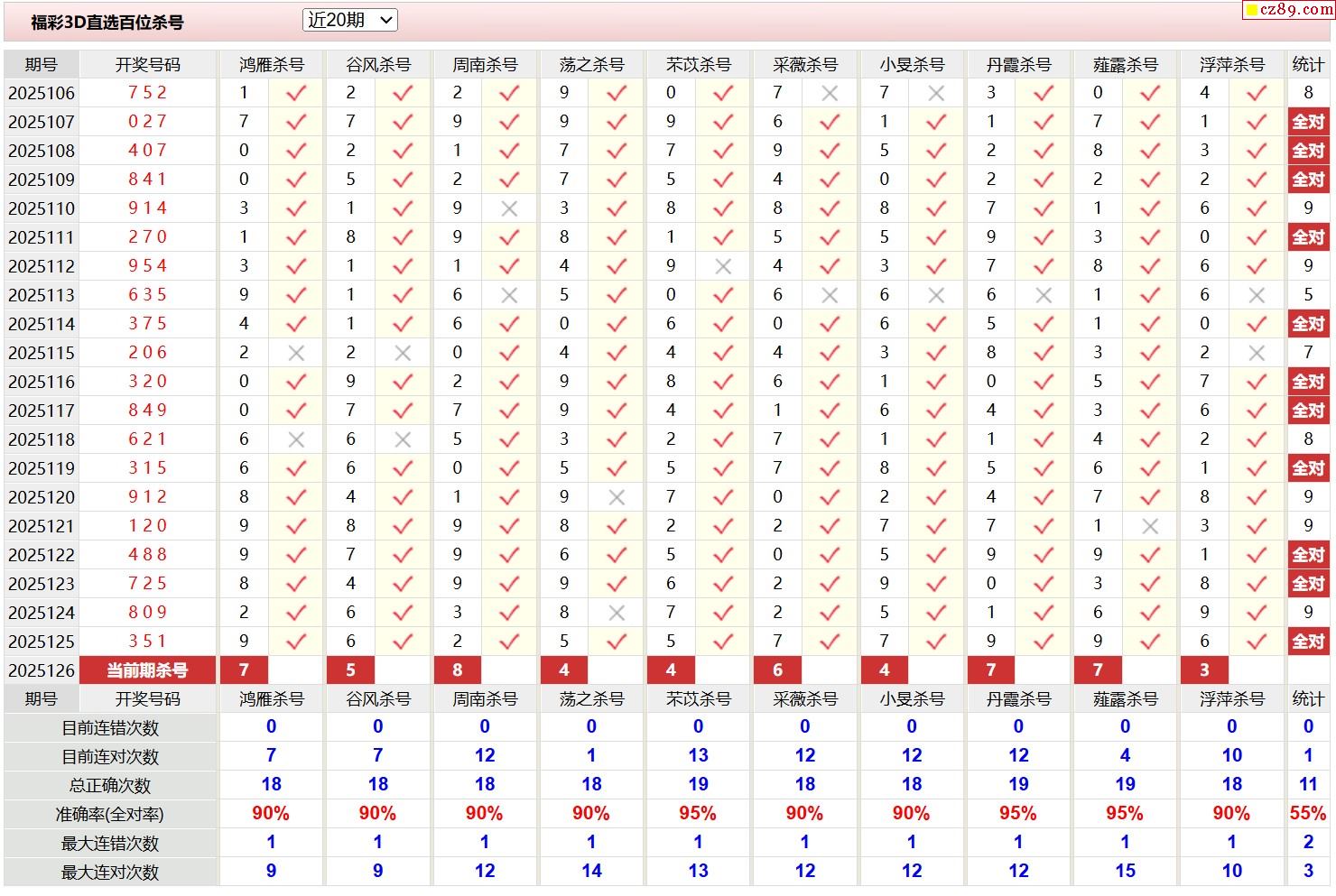Click 统计 value 7 in row 2025115
1336x896 pixels.
click(1308, 353)
